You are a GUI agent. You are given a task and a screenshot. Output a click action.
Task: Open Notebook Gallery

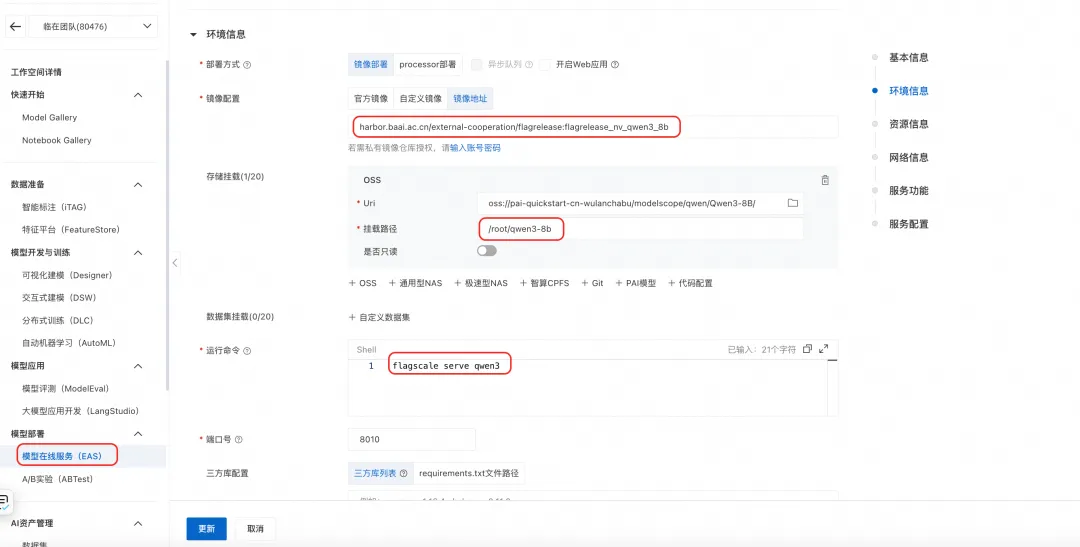pyautogui.click(x=56, y=141)
